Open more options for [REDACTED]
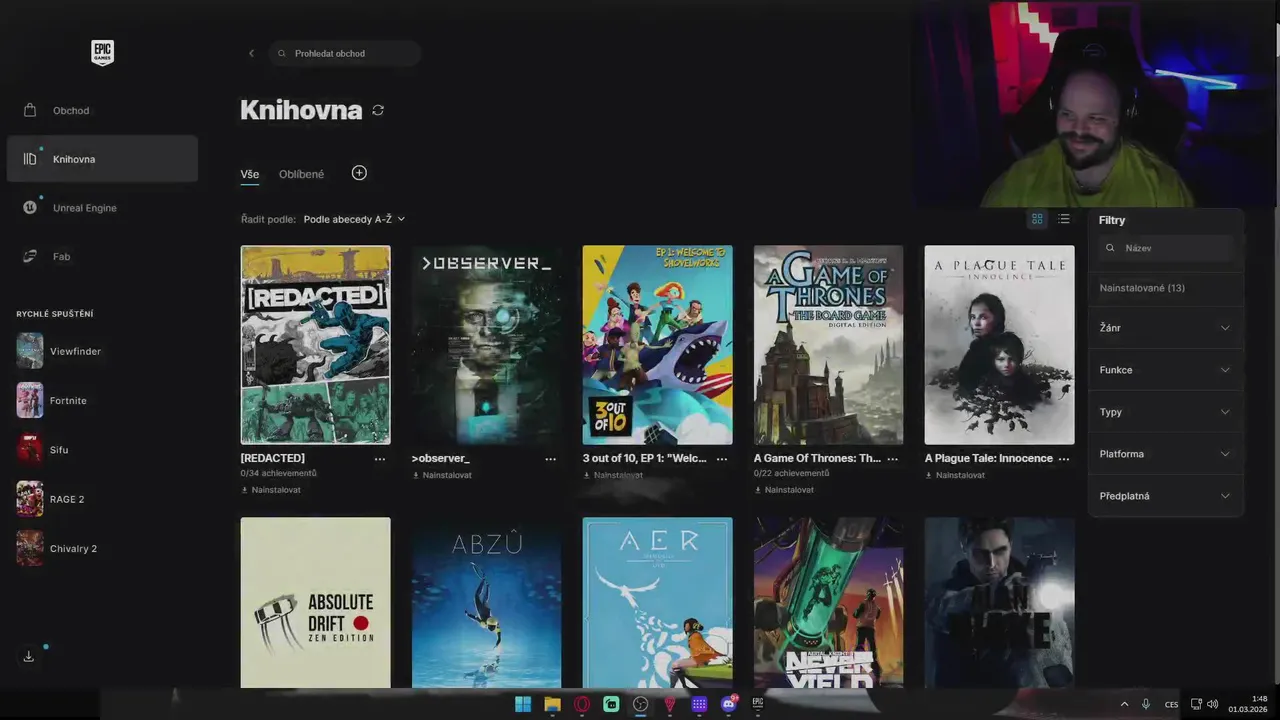The width and height of the screenshot is (1280, 720). [x=380, y=459]
